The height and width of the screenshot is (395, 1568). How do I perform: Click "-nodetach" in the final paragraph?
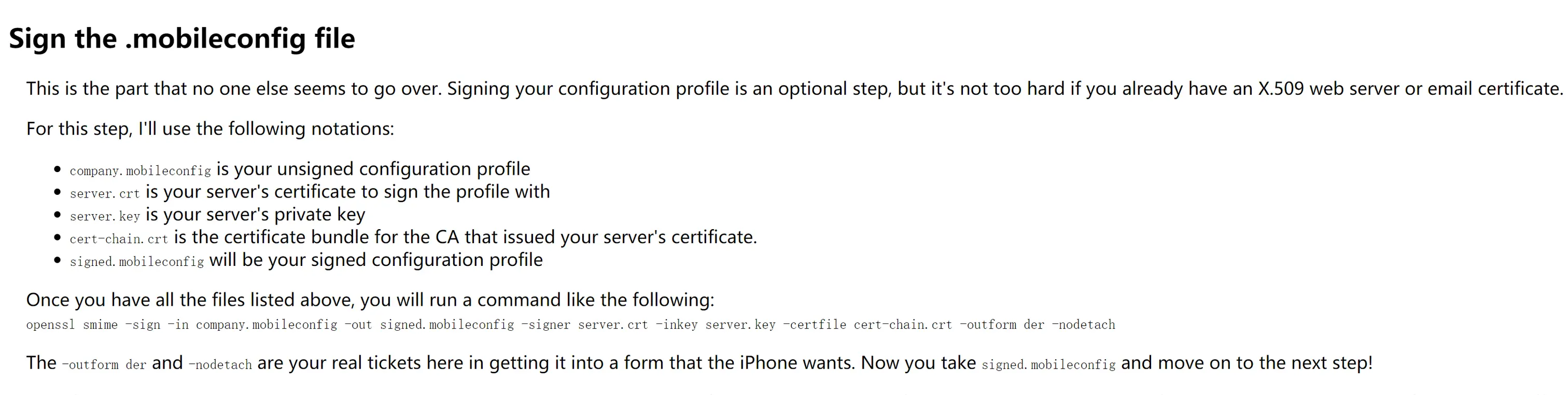coord(220,364)
